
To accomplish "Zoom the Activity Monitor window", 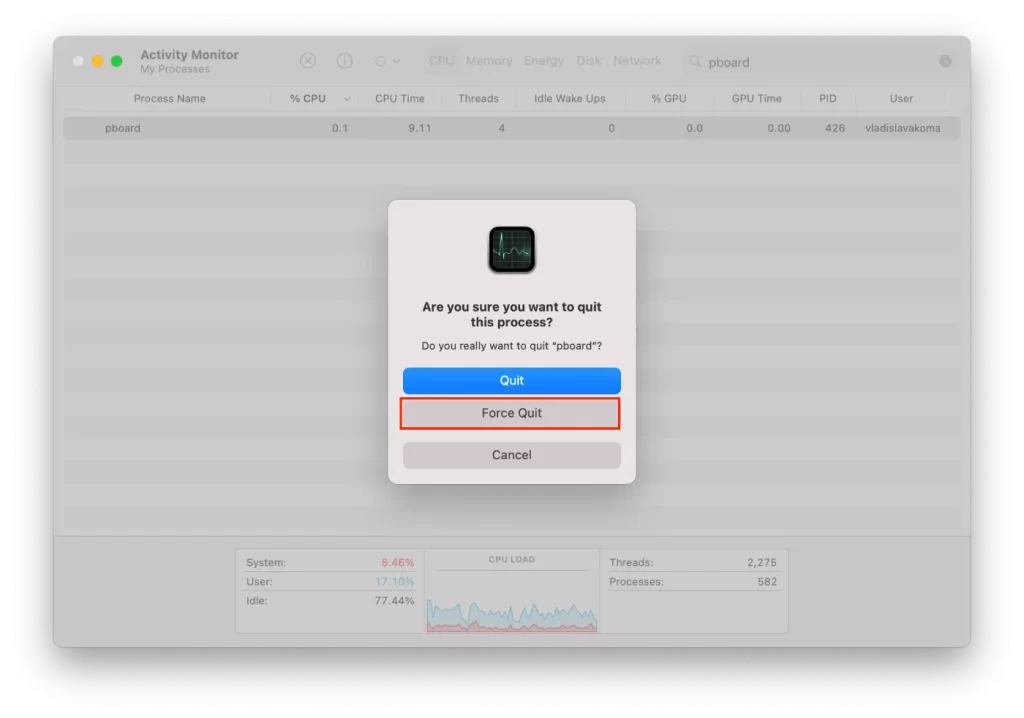I will [x=116, y=61].
